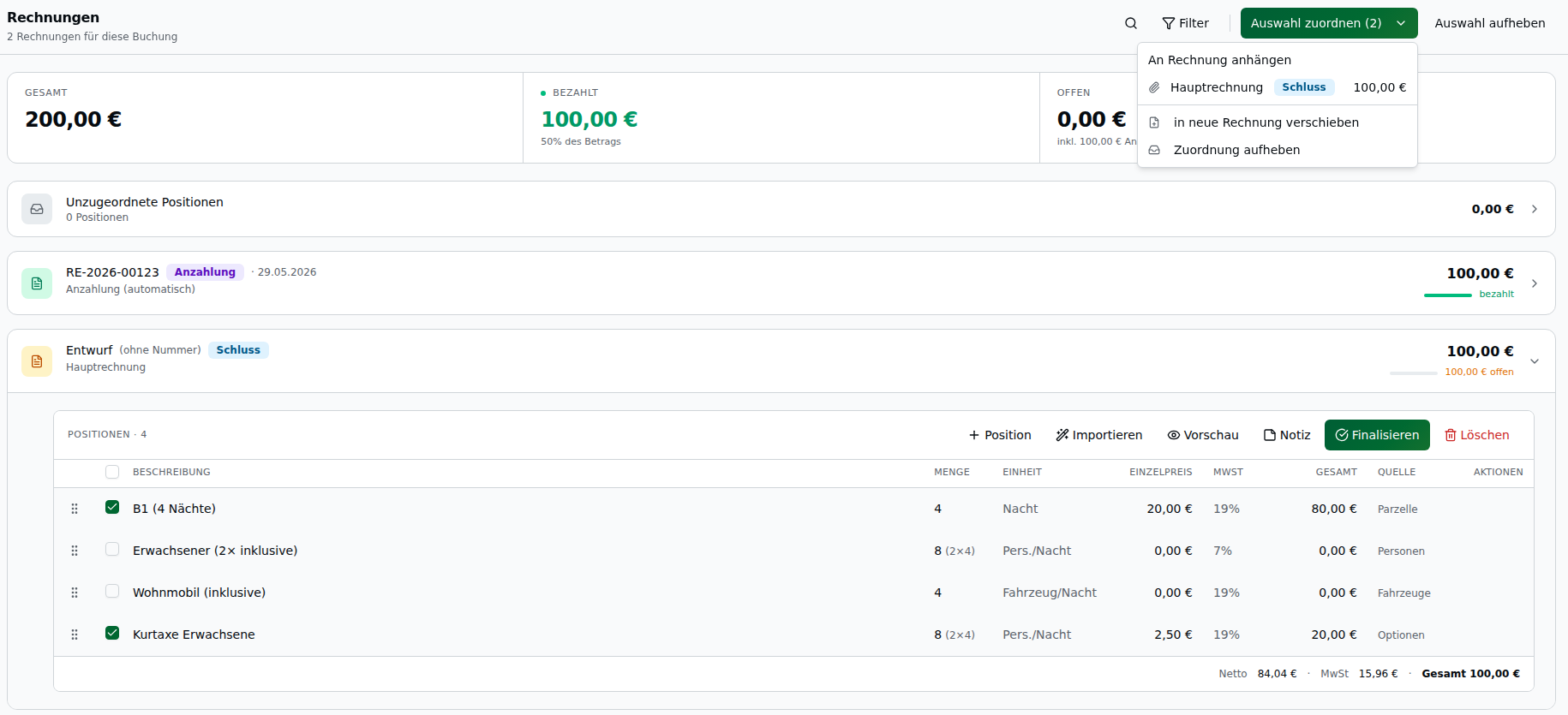This screenshot has width=1568, height=715.
Task: Toggle the select-all checkbox in table header
Action: click(112, 472)
